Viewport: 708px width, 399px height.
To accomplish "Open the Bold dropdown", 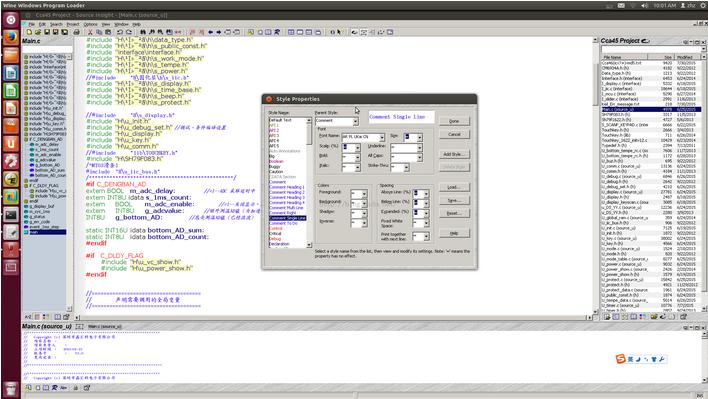I will (x=358, y=157).
